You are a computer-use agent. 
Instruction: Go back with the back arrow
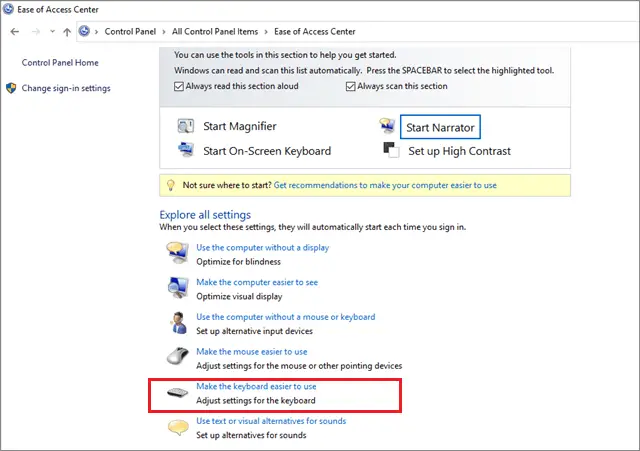coord(15,31)
